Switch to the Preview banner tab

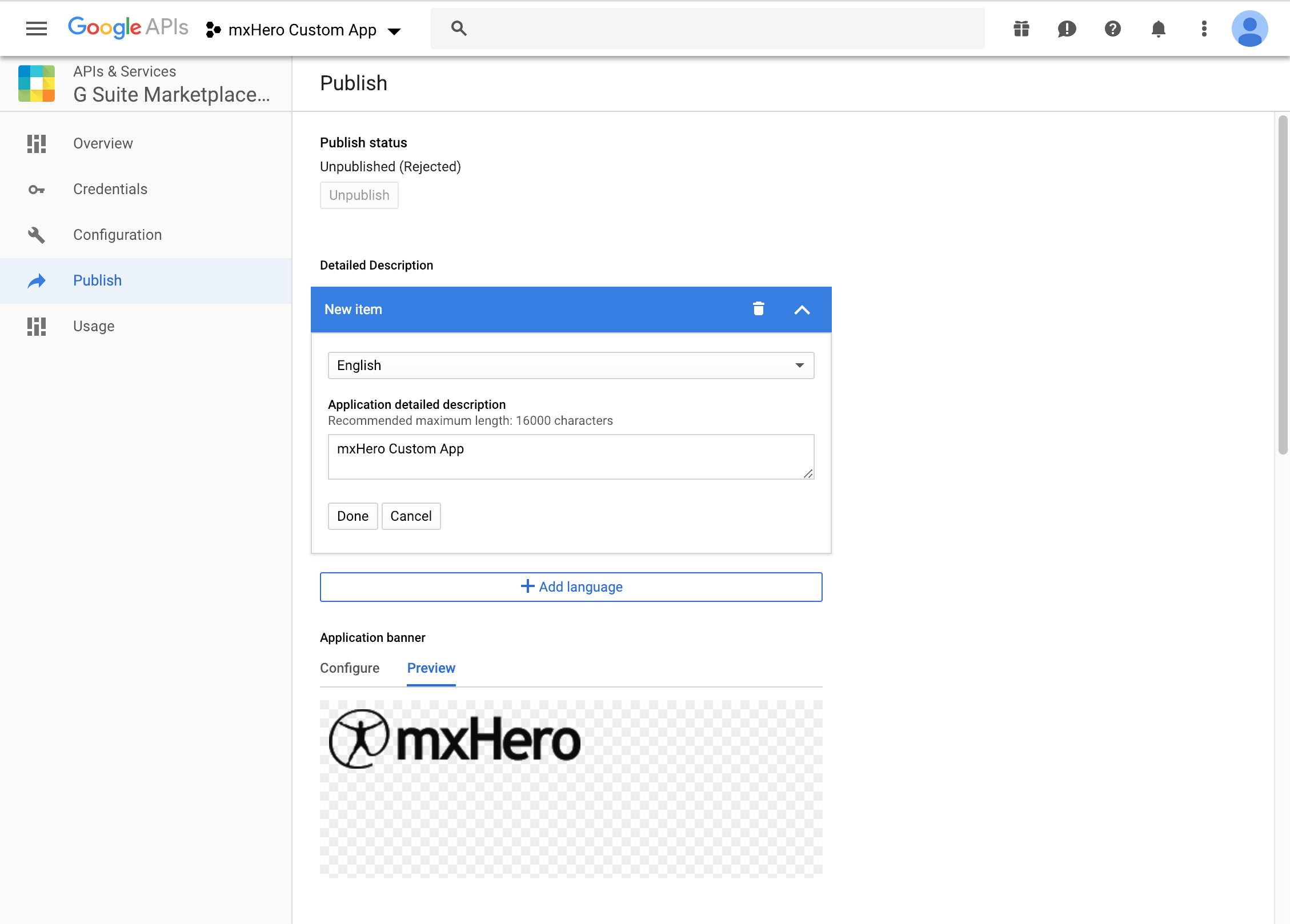coord(431,668)
